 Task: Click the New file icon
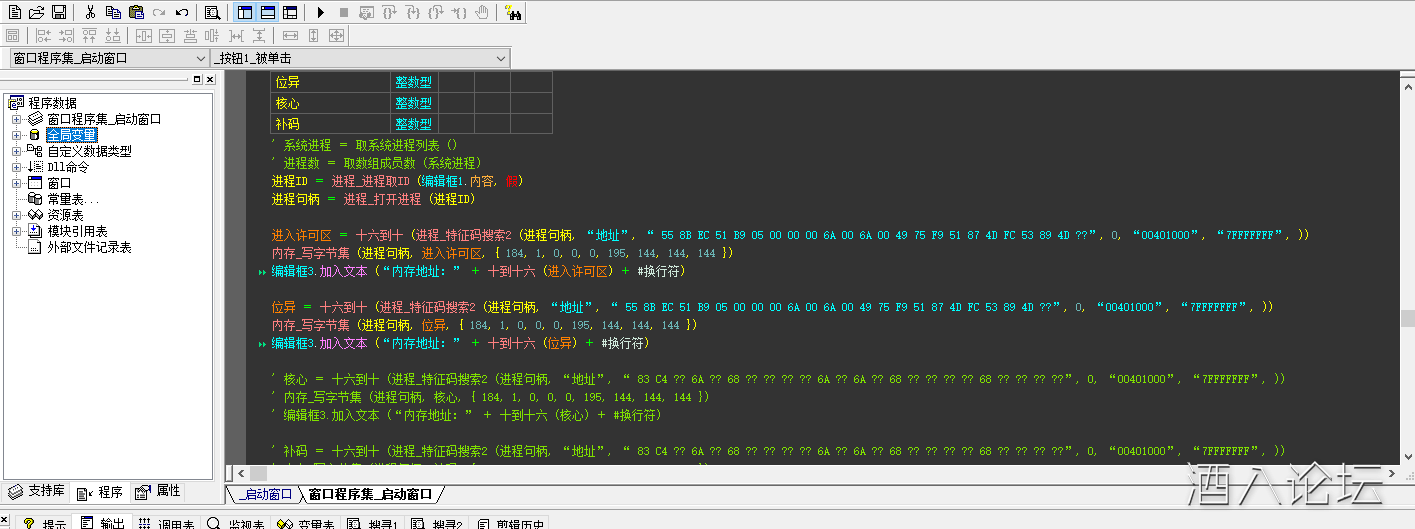pyautogui.click(x=13, y=13)
